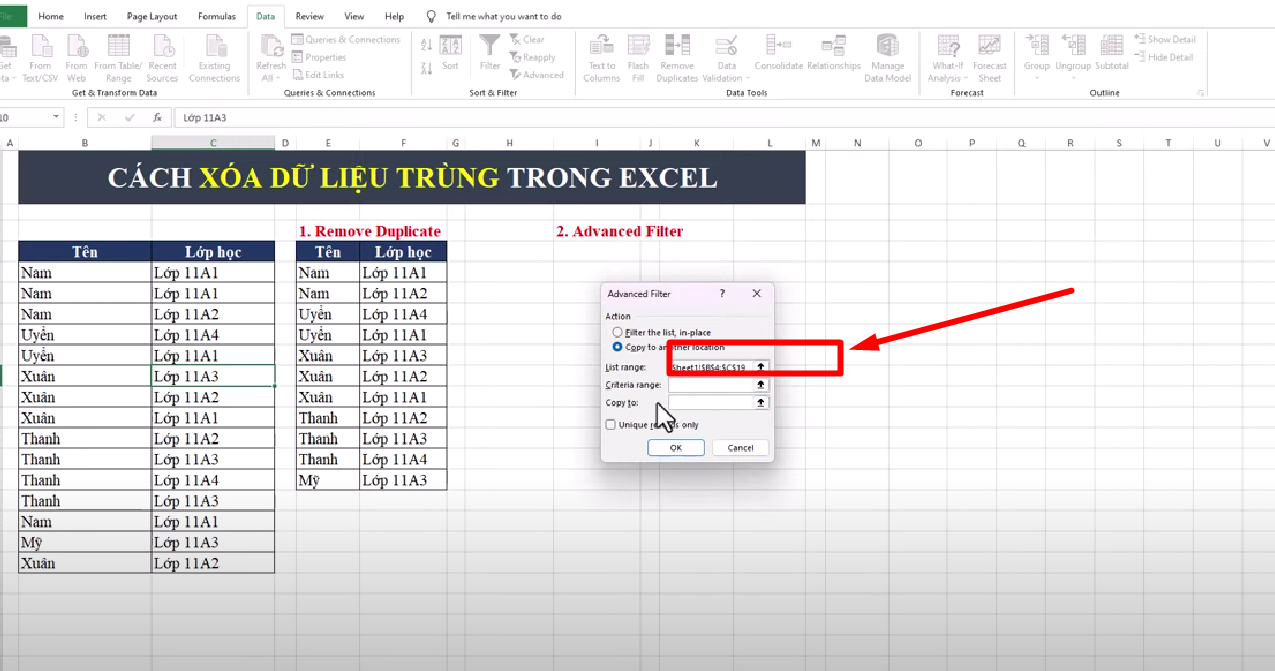This screenshot has height=671, width=1275.
Task: Select cell containing Lớp 11A4 next to Uyển in column C
Action: tap(213, 335)
